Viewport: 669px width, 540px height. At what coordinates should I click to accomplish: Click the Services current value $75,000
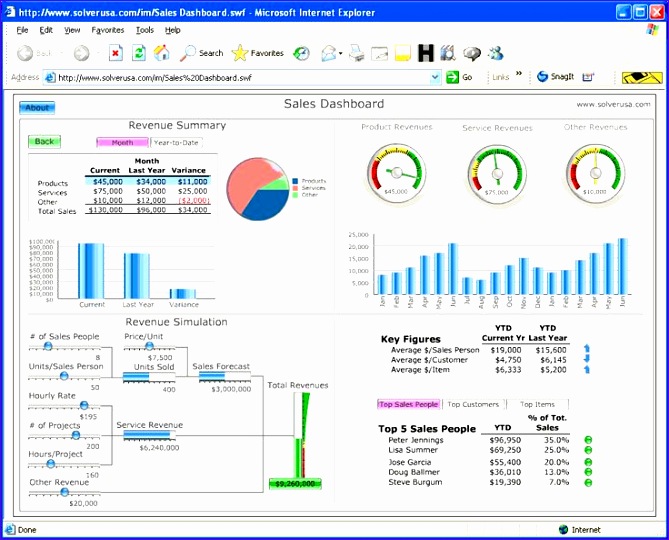tap(108, 191)
